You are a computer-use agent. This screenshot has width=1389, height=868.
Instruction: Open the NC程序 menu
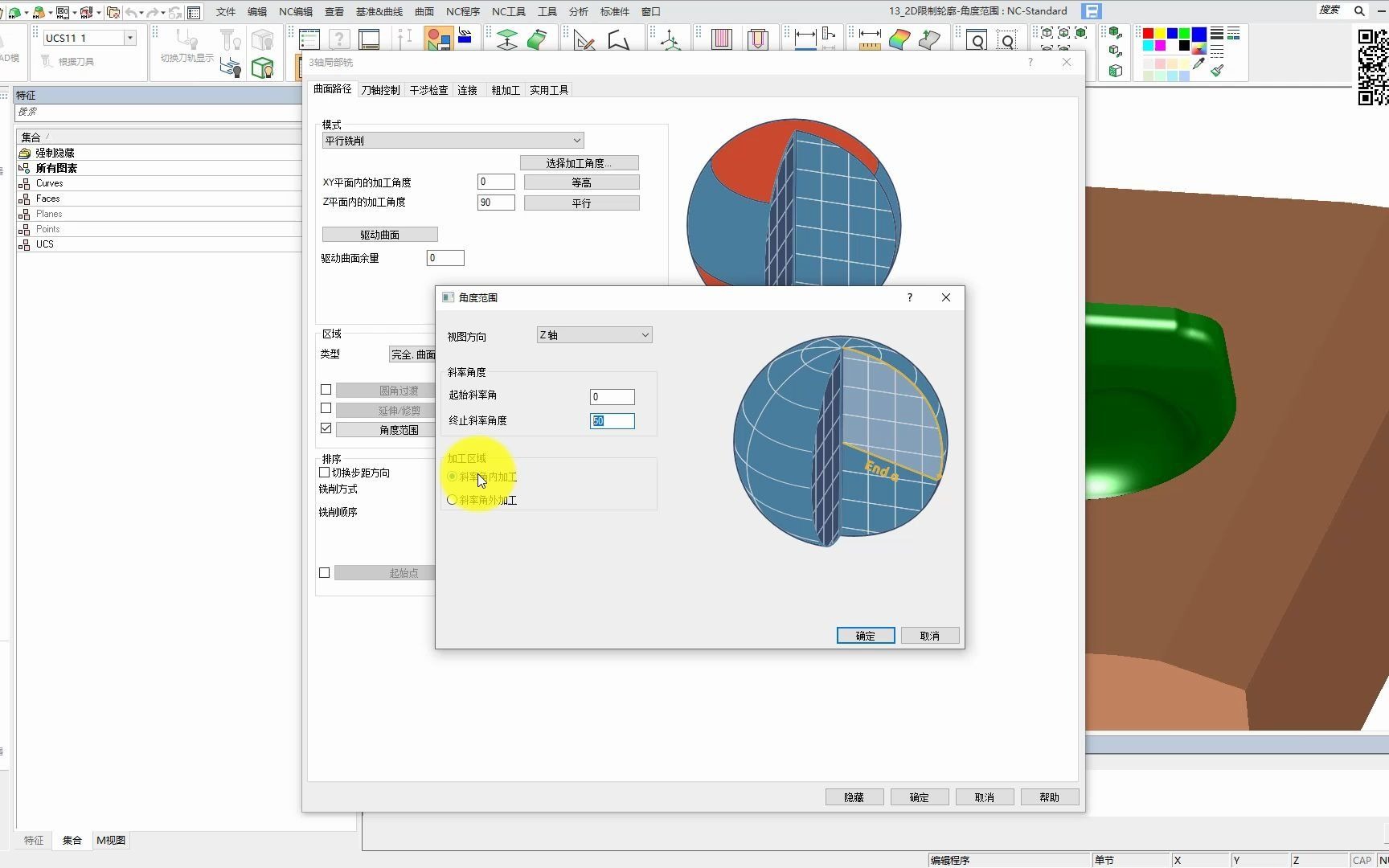pos(462,11)
